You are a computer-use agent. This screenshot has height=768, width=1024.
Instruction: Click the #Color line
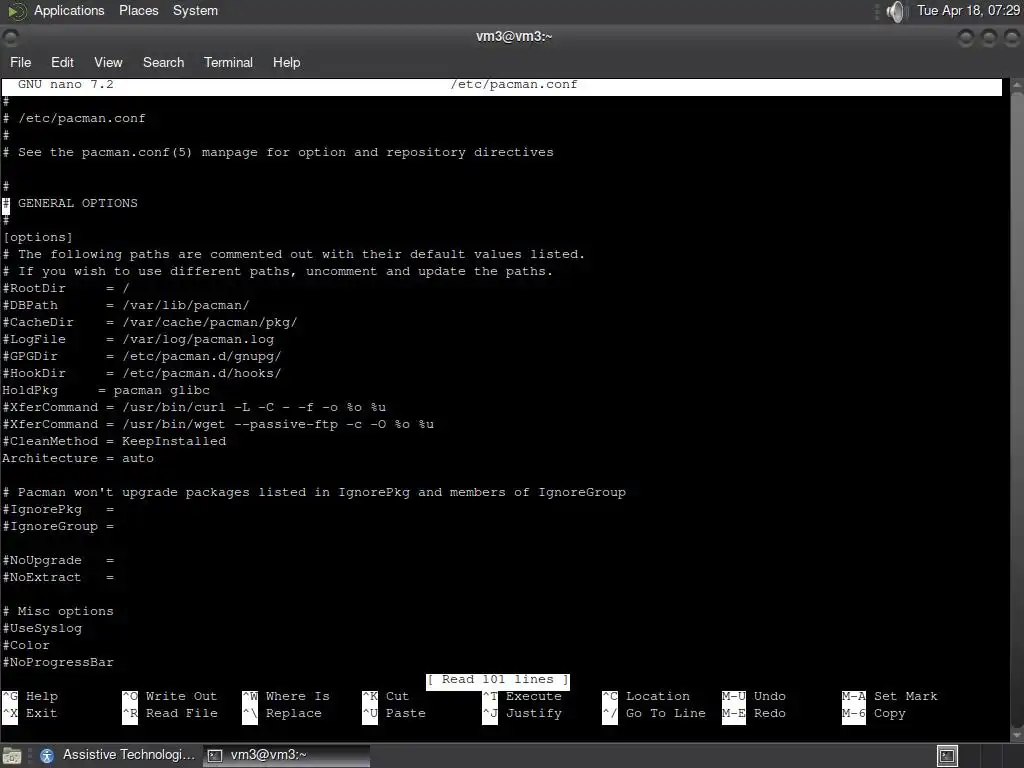coord(26,645)
